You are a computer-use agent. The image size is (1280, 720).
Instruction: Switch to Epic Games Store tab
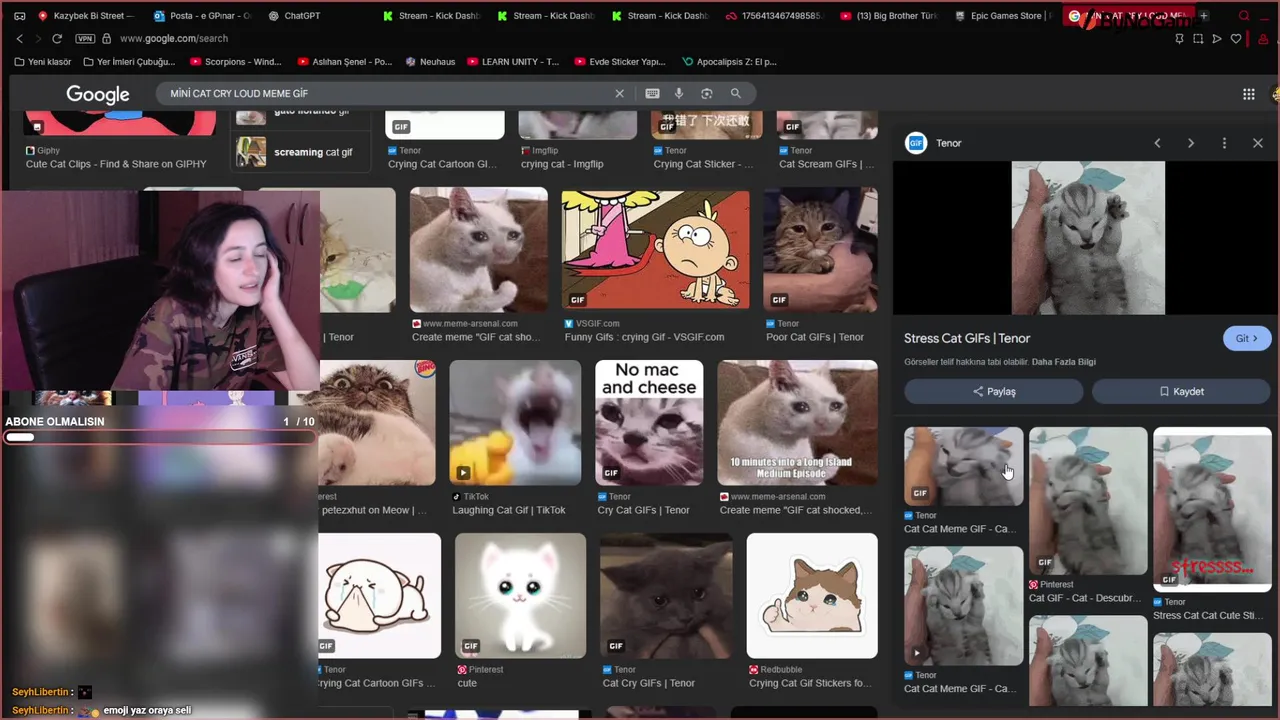(1004, 16)
